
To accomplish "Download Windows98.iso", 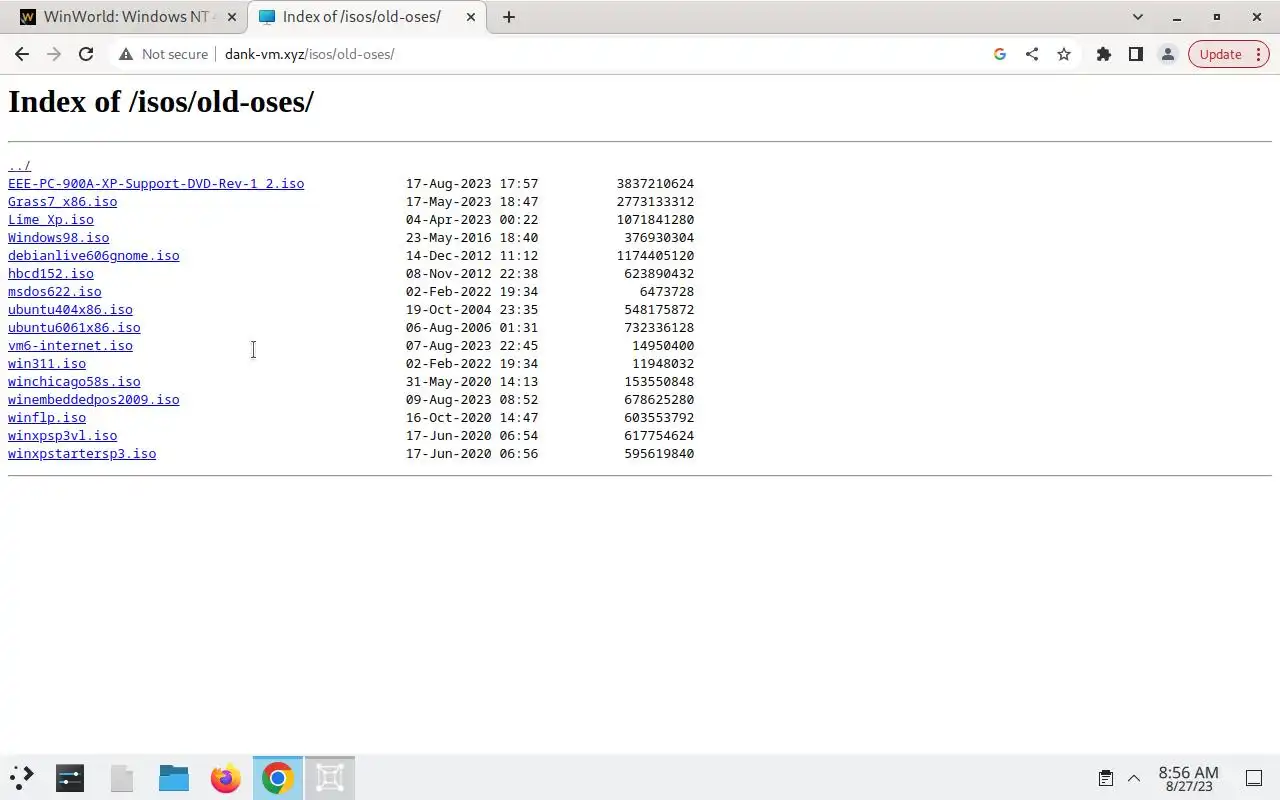I will click(58, 237).
